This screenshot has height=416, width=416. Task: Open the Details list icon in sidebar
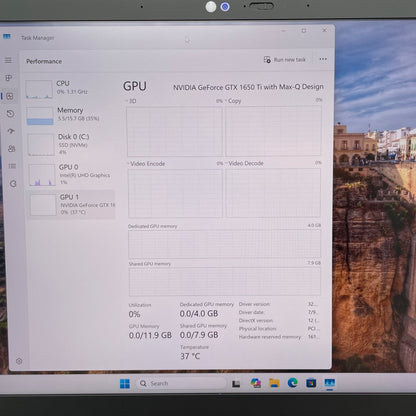tap(12, 166)
